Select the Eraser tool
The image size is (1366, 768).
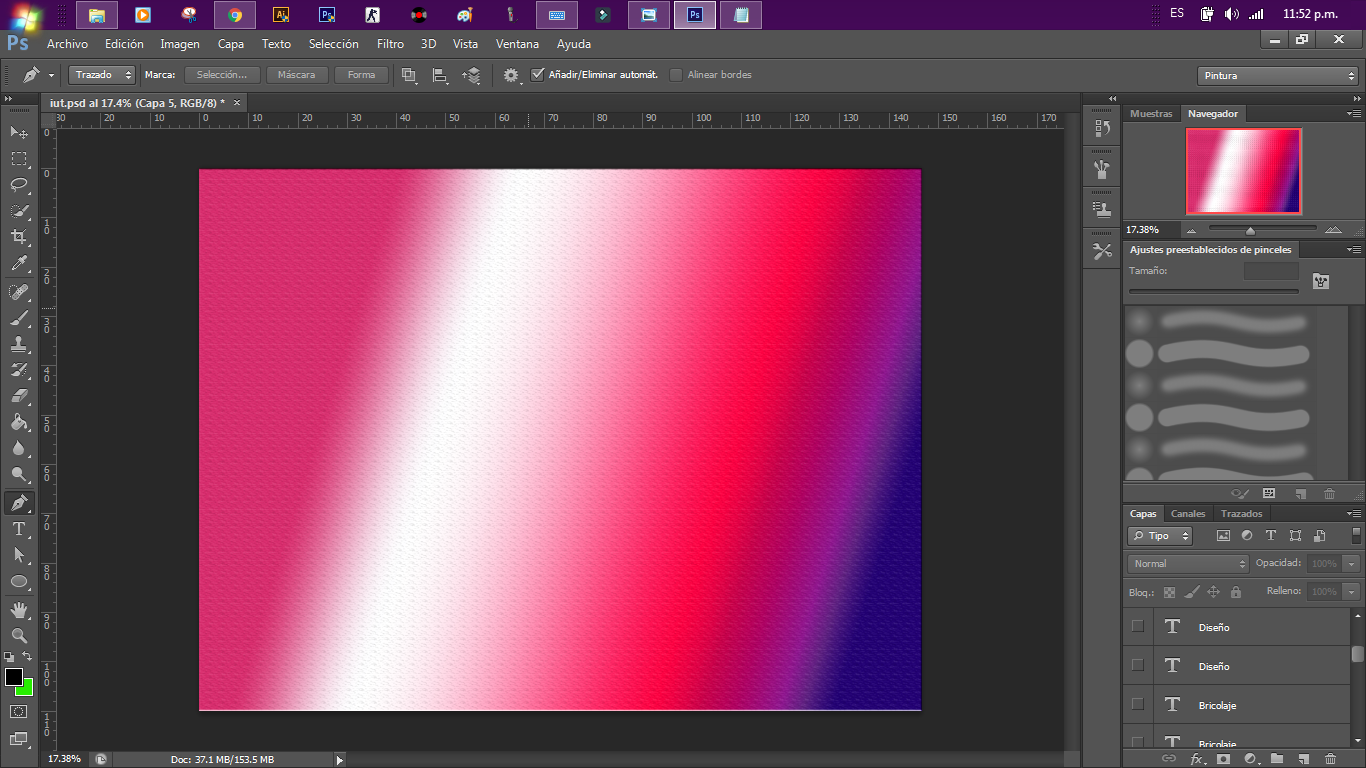tap(19, 396)
